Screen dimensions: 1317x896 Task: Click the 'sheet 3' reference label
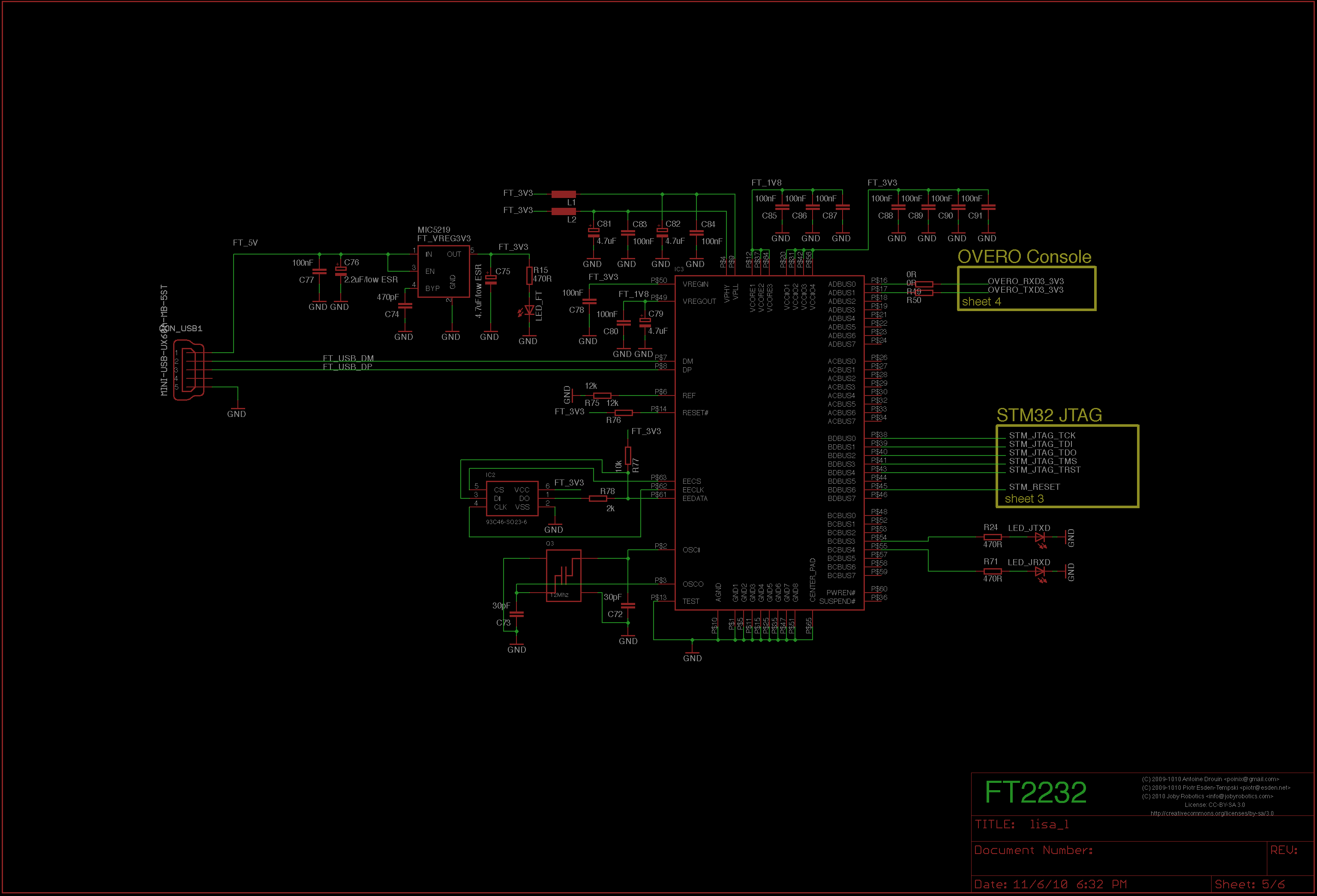pyautogui.click(x=1024, y=499)
